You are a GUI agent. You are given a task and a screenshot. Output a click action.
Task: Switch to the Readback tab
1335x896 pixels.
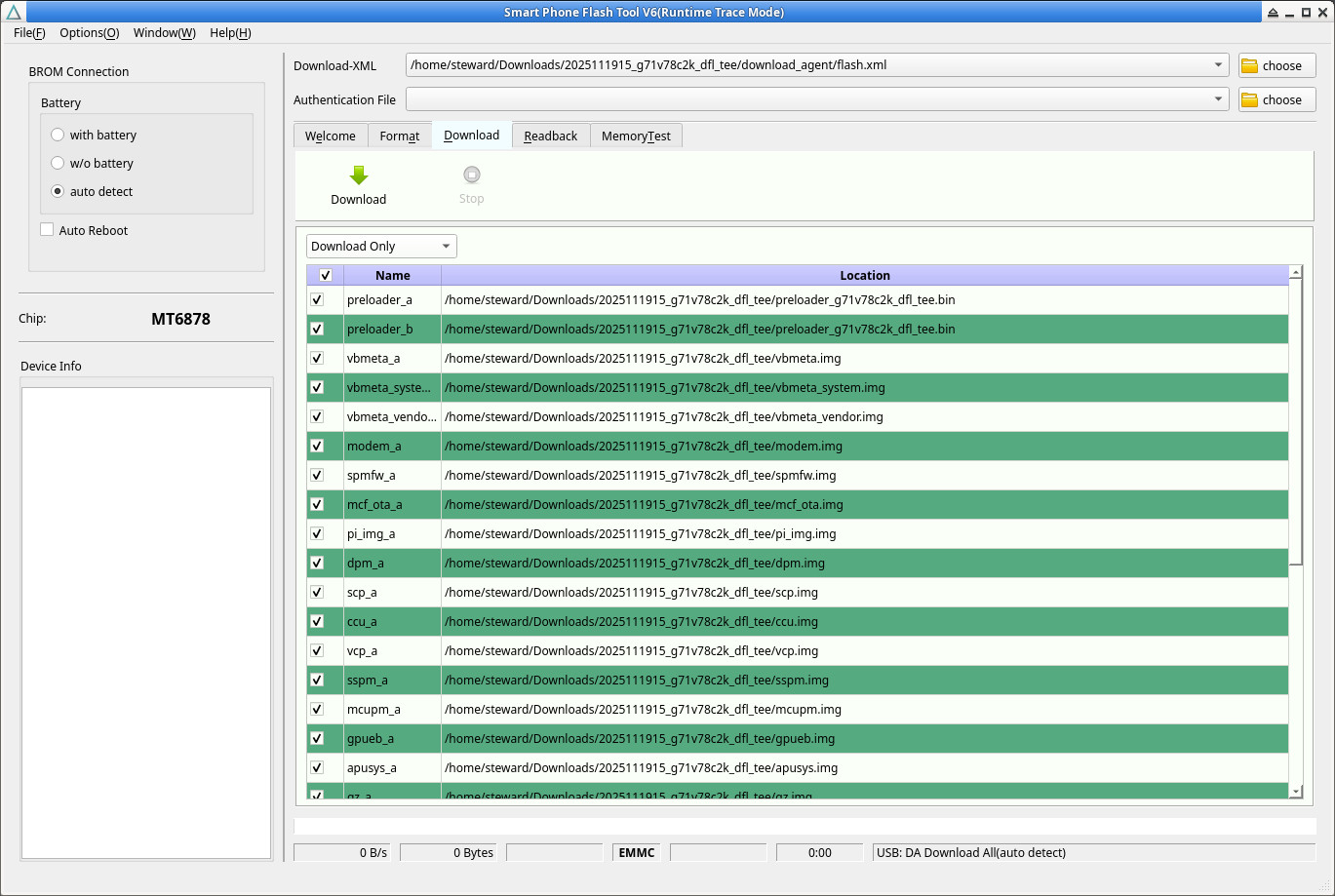click(550, 136)
